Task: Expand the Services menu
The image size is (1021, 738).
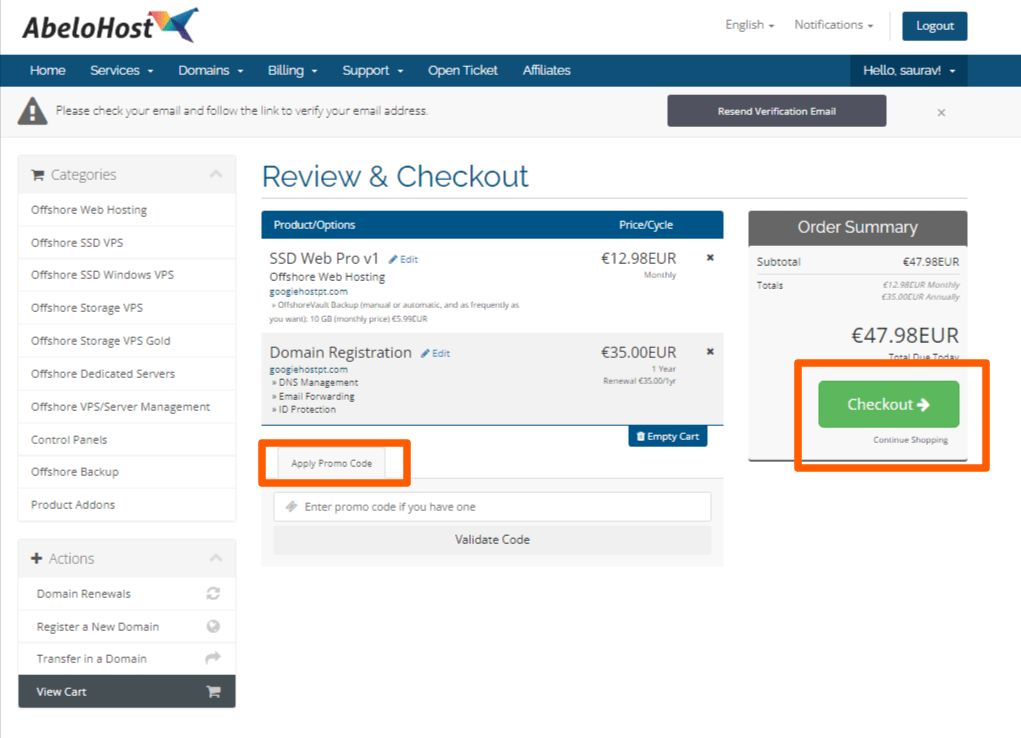Action: click(x=121, y=70)
